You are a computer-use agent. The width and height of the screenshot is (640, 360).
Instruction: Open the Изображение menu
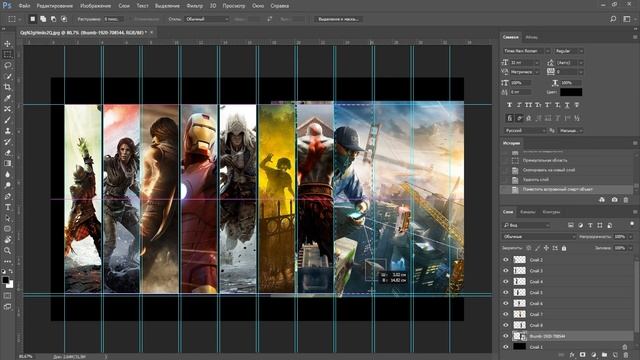coord(96,6)
